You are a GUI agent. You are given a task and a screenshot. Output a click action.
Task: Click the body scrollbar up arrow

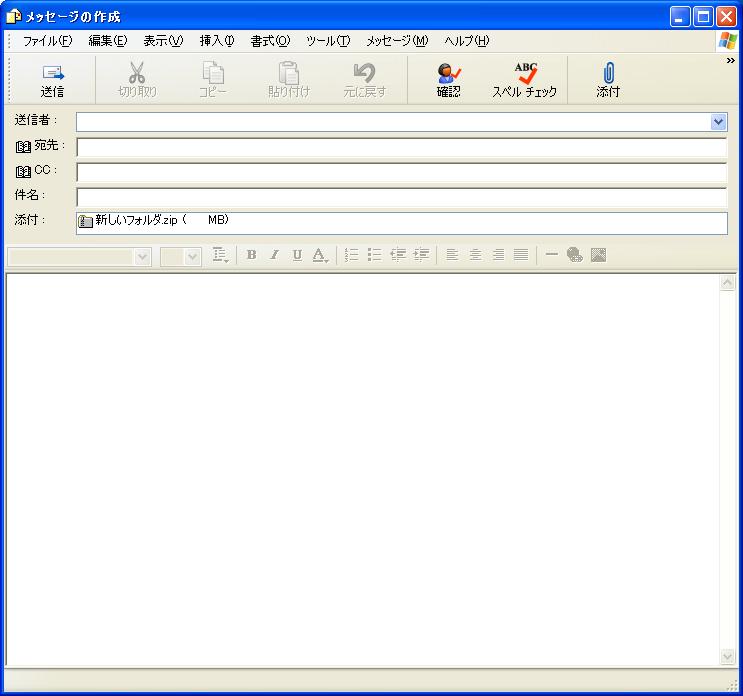pyautogui.click(x=727, y=283)
